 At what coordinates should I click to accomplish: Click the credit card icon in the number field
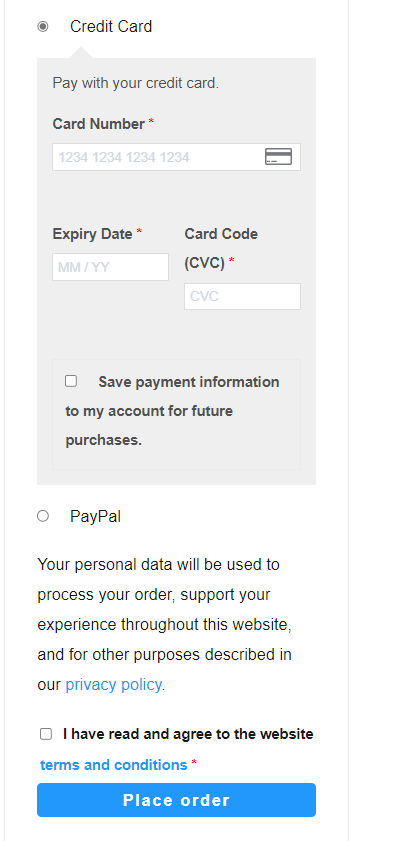click(x=278, y=157)
